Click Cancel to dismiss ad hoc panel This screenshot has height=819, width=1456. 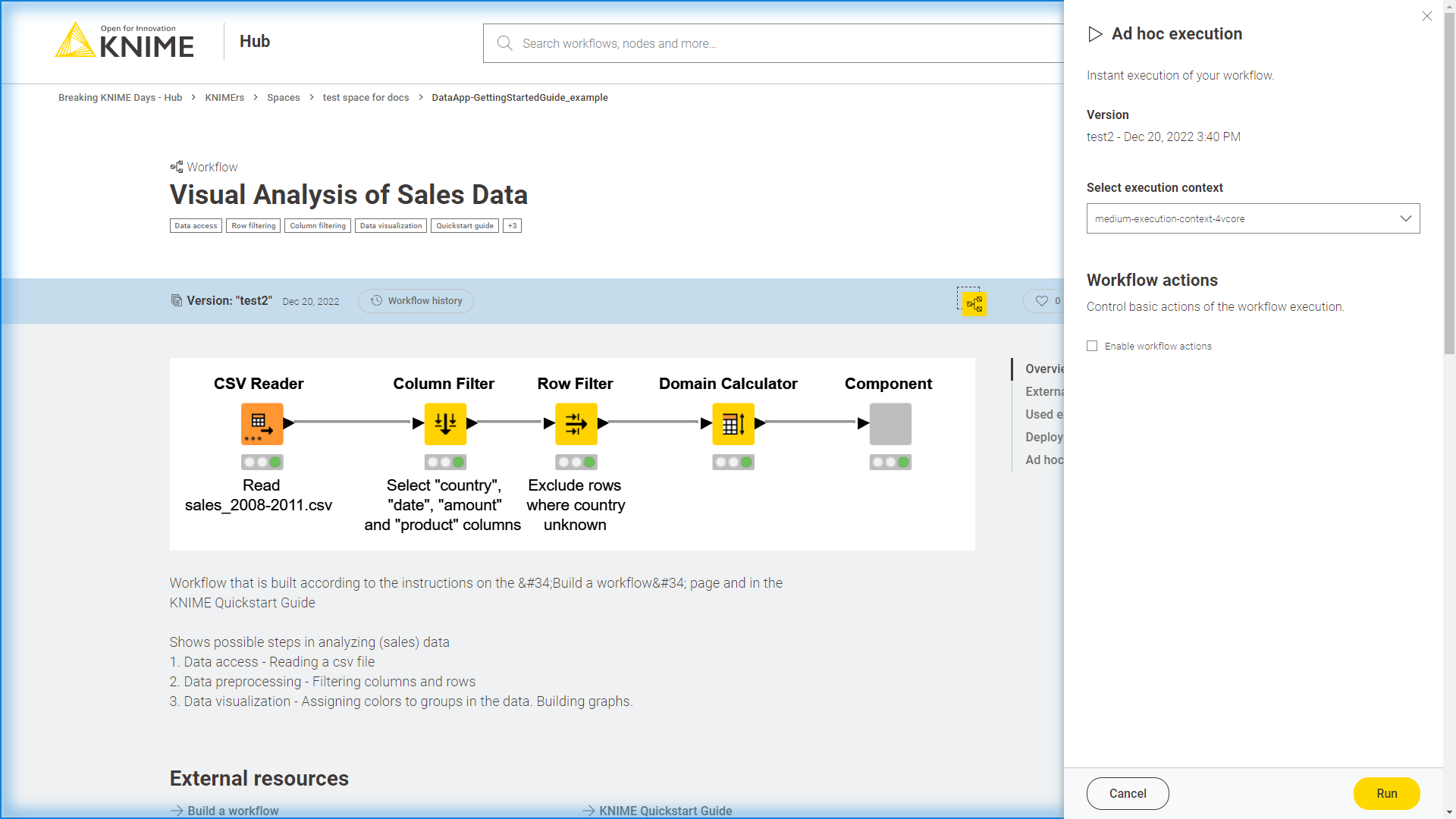[1128, 794]
